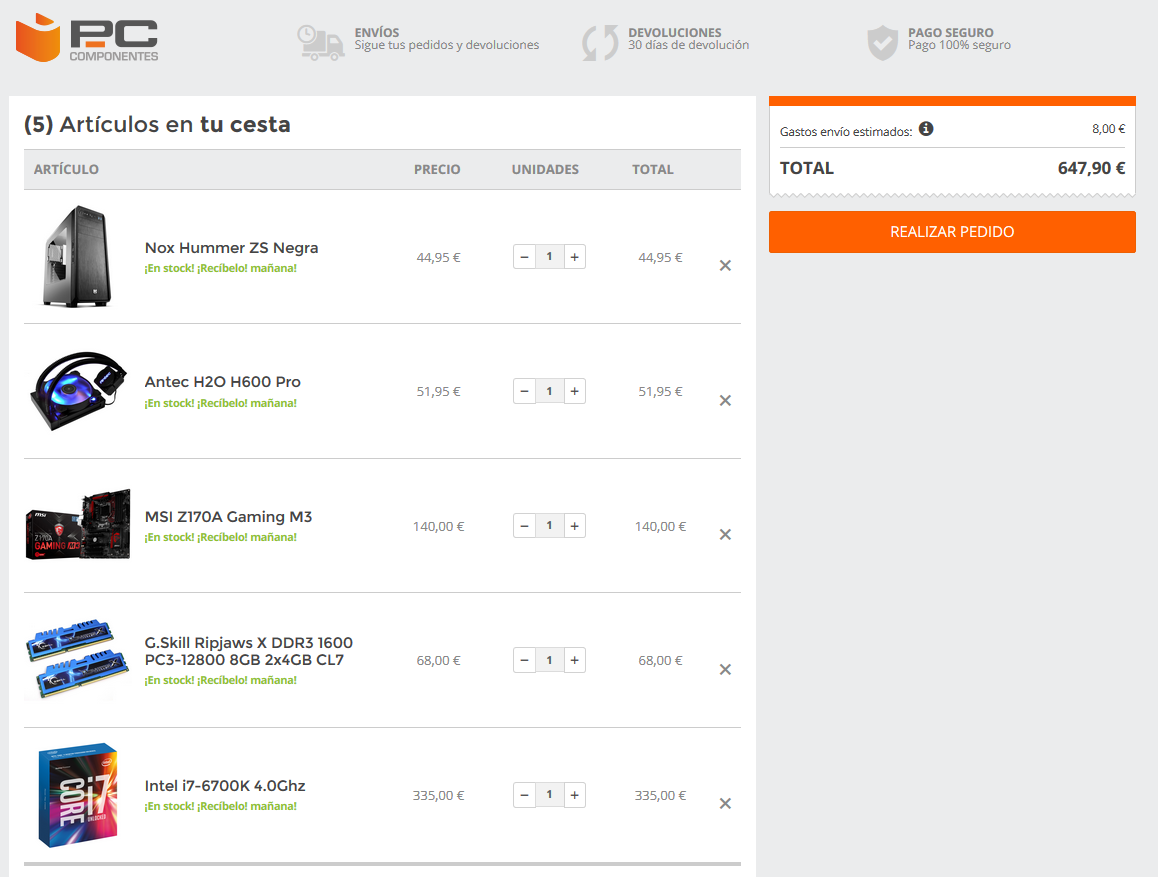1158x877 pixels.
Task: Select the Nox Hummer quantity field
Action: pyautogui.click(x=549, y=257)
